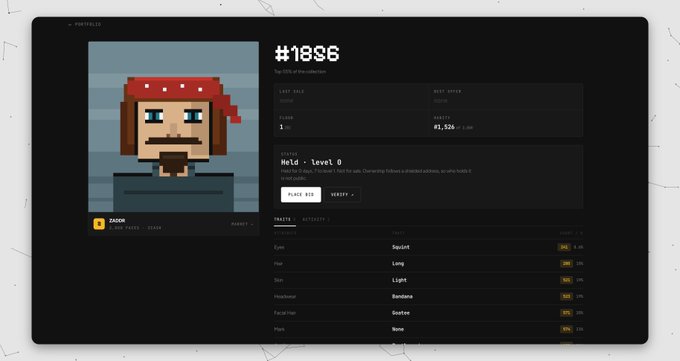Image resolution: width=680 pixels, height=361 pixels.
Task: Switch to the Activity tab
Action: pyautogui.click(x=316, y=220)
